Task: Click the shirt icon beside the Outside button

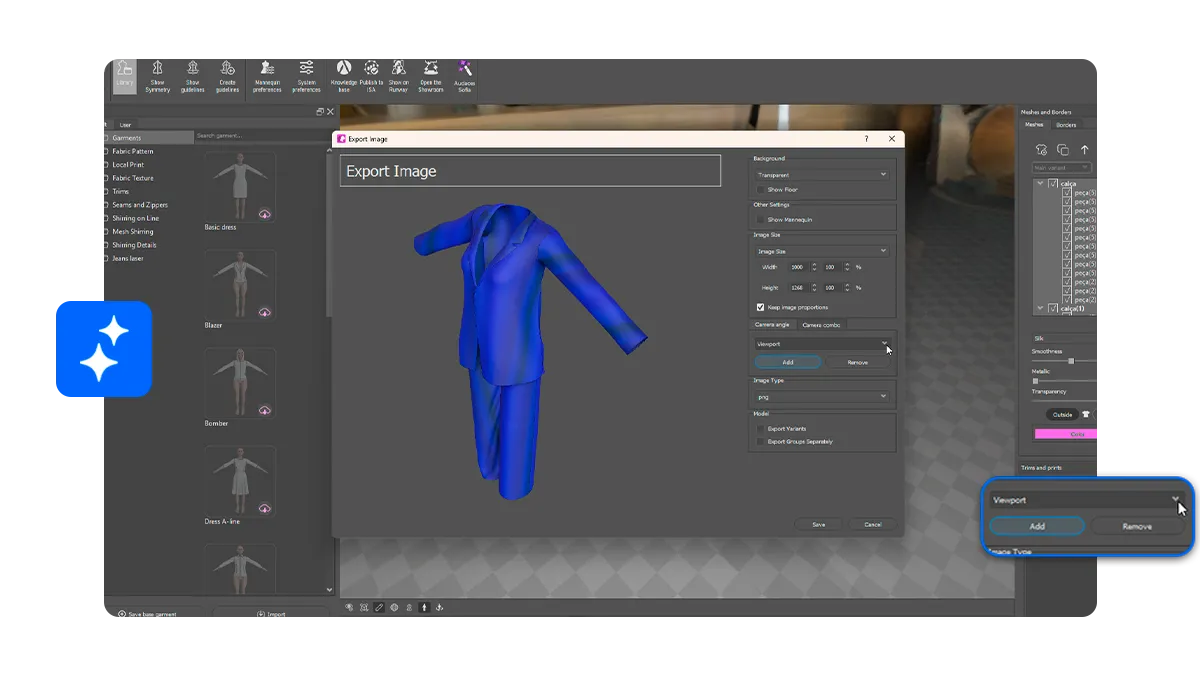Action: coord(1086,414)
